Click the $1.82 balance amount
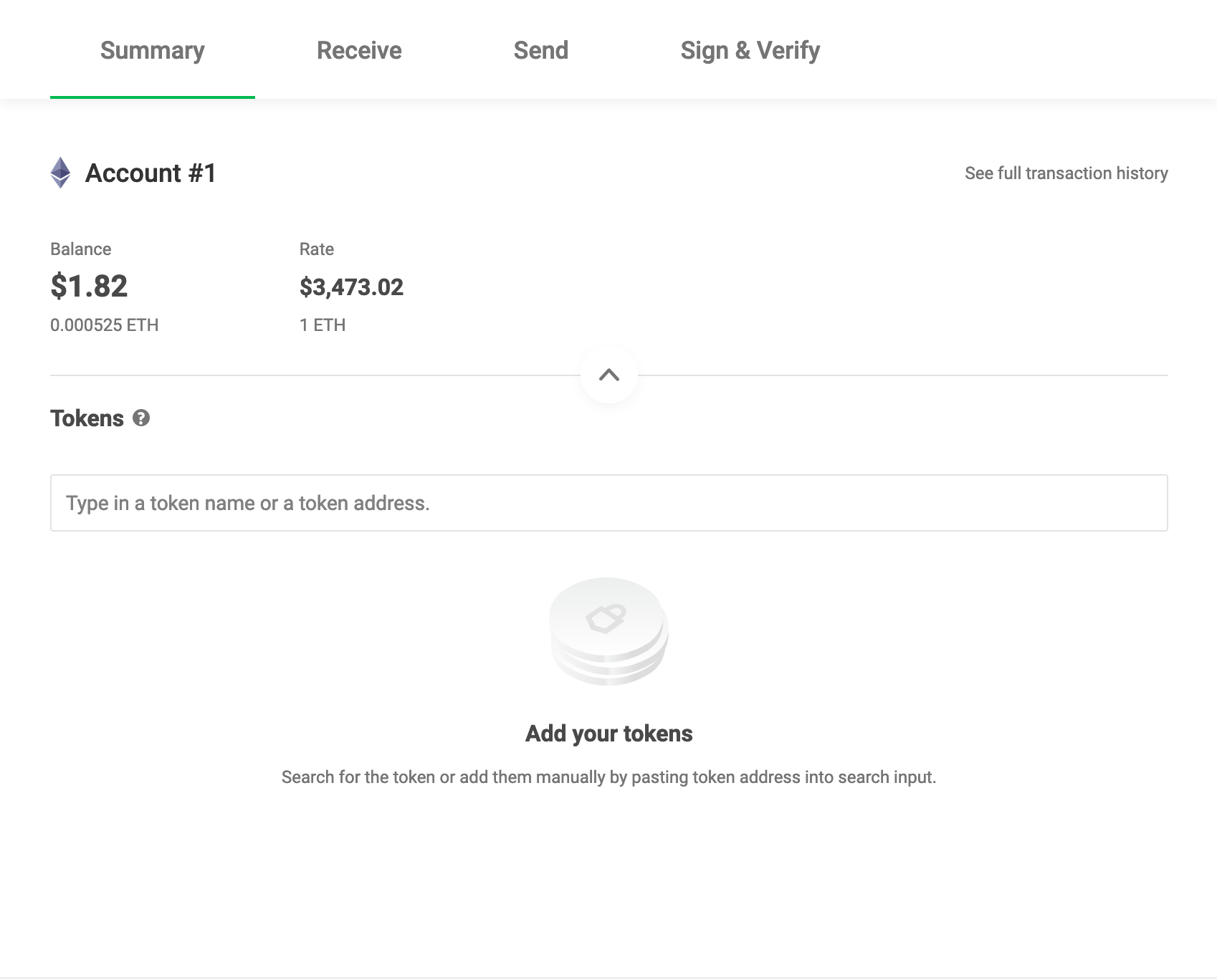 pos(89,287)
